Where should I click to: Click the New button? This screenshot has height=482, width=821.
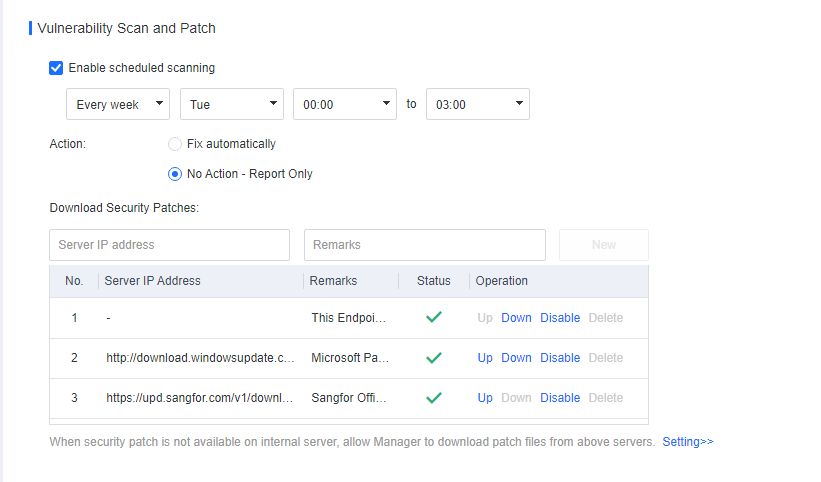(604, 245)
